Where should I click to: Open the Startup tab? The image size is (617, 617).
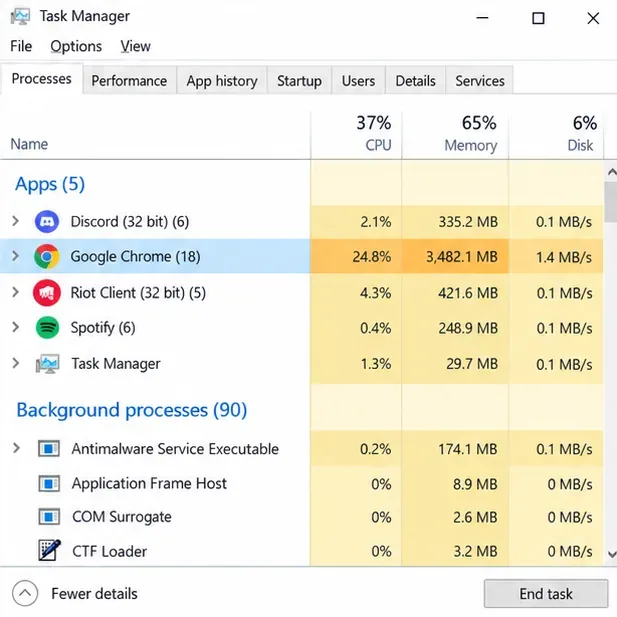(299, 81)
